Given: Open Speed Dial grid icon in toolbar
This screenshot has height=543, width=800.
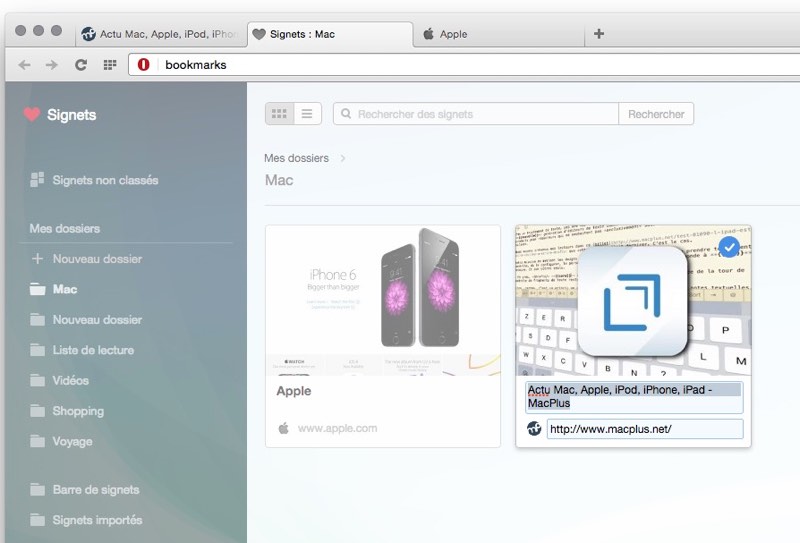Looking at the screenshot, I should pos(110,65).
